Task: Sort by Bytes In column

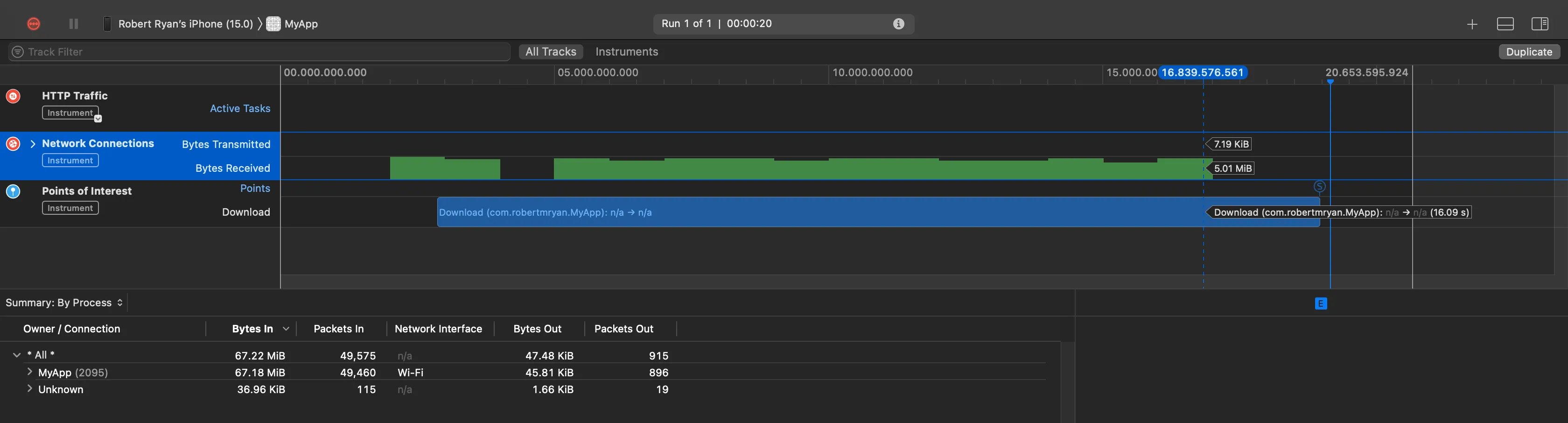Action: (x=252, y=329)
